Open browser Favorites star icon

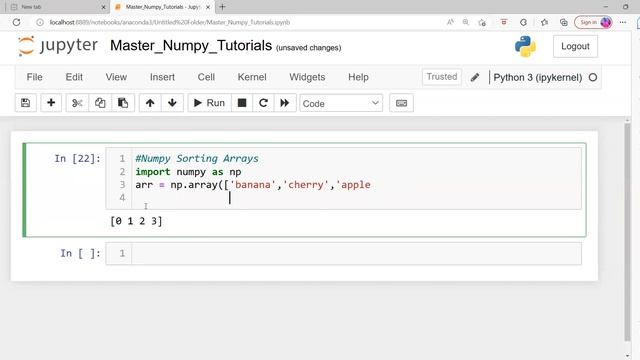[x=544, y=22]
